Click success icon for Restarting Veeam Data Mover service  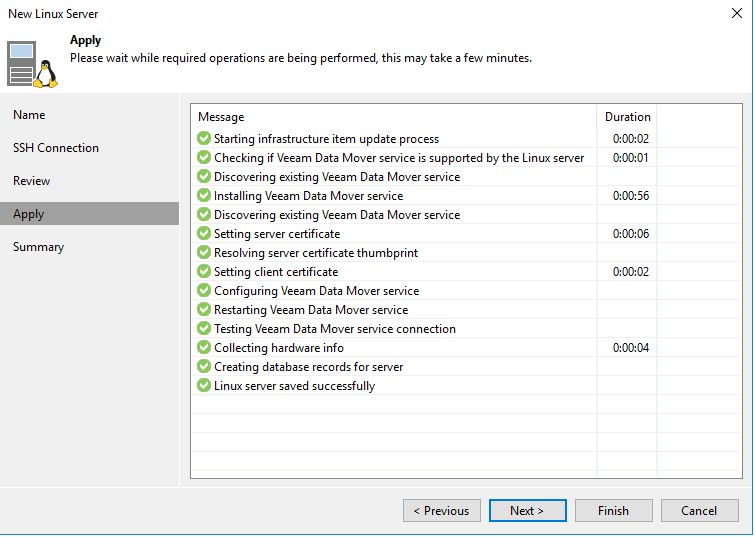pyautogui.click(x=204, y=309)
